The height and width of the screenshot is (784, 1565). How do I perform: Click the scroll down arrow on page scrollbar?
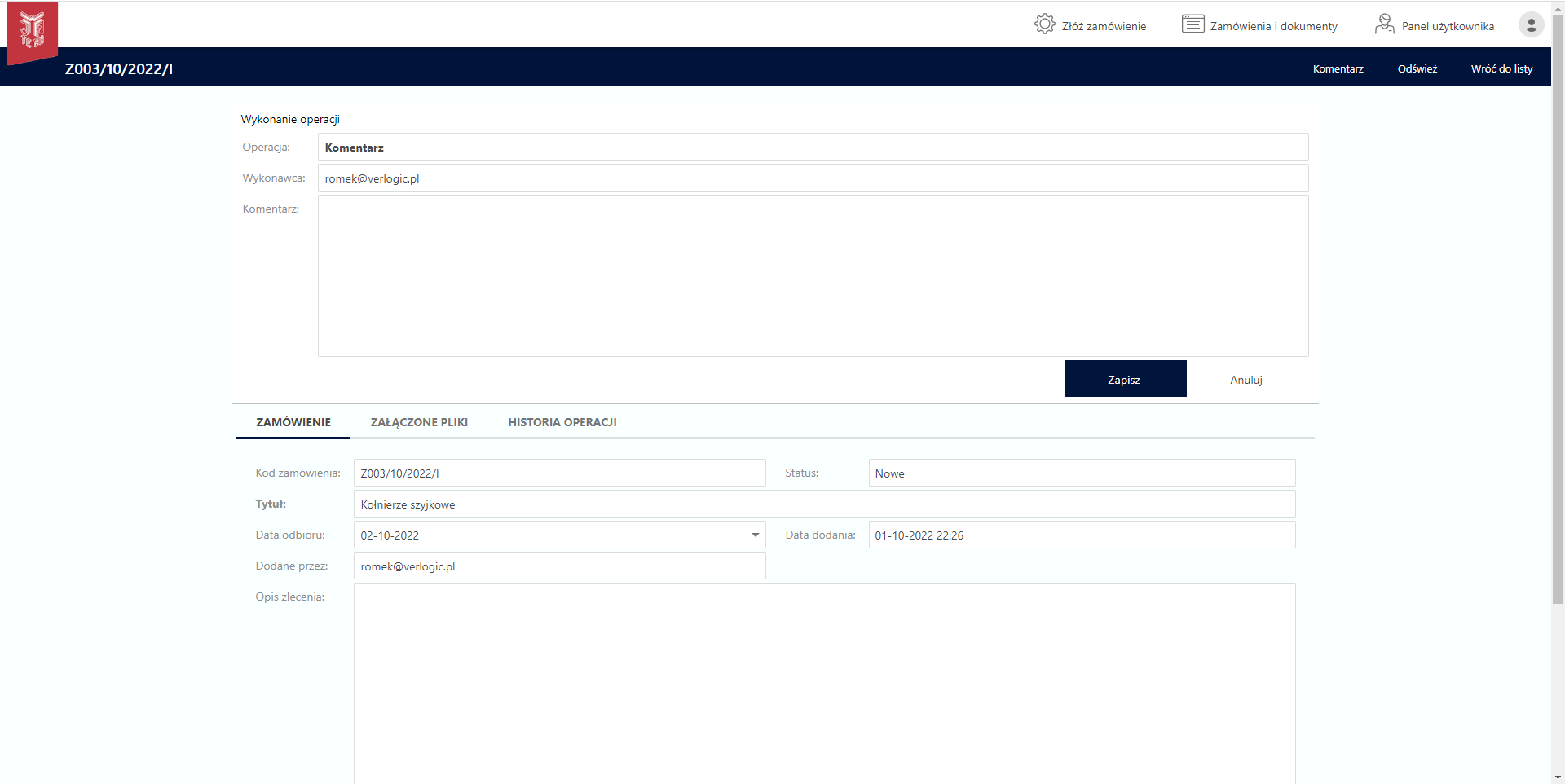click(x=1558, y=777)
